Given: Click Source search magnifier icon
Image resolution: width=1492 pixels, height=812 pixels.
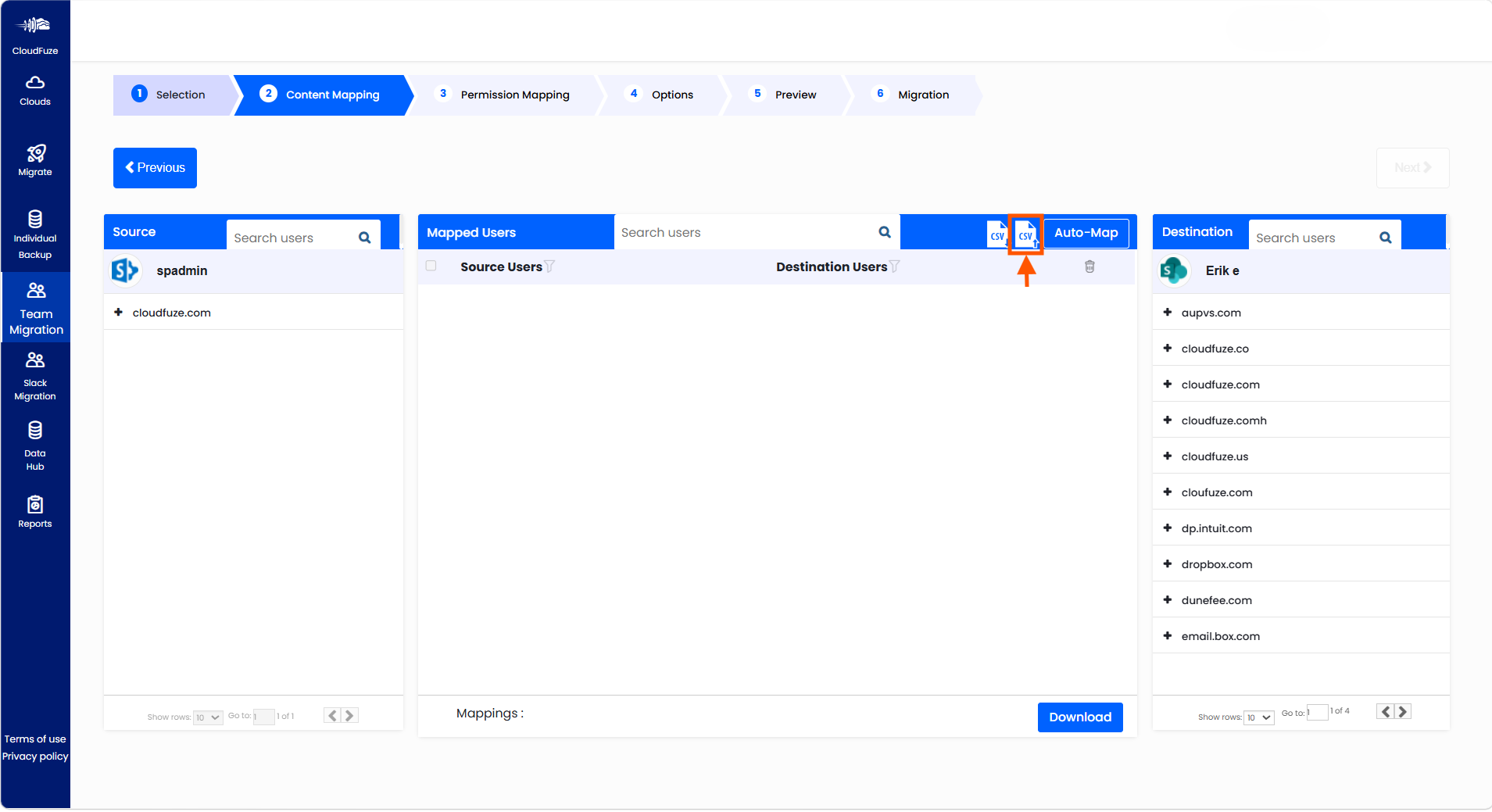Looking at the screenshot, I should click(364, 238).
